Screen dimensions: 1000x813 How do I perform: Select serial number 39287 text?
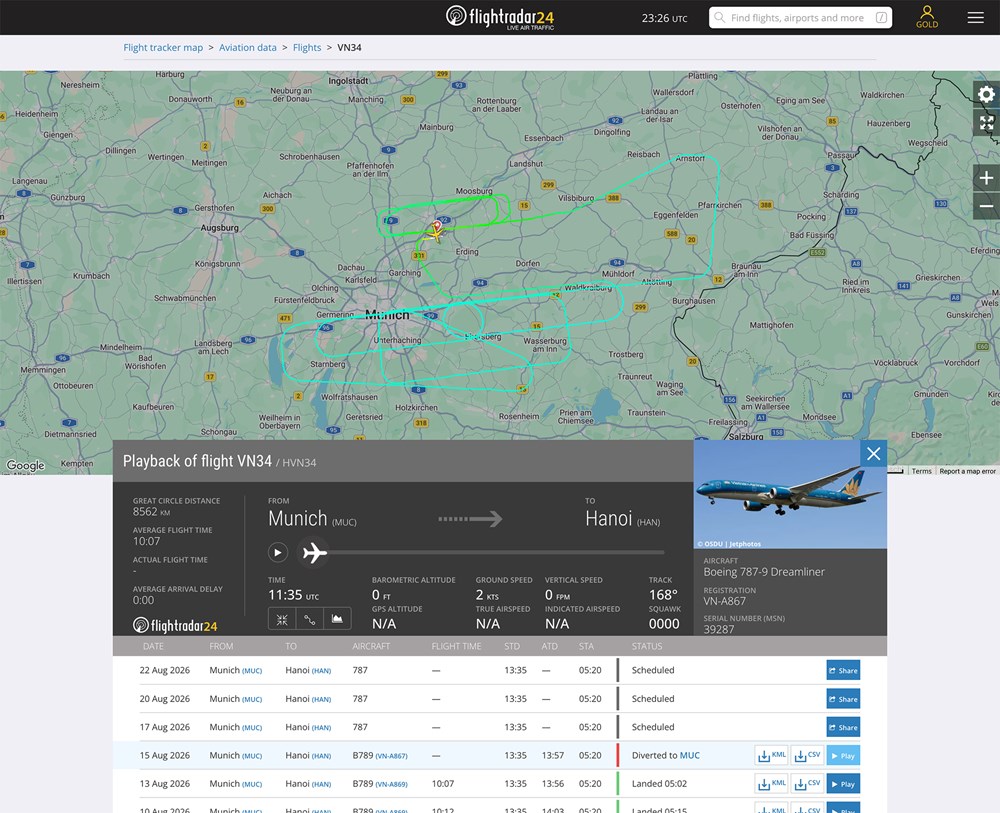719,629
